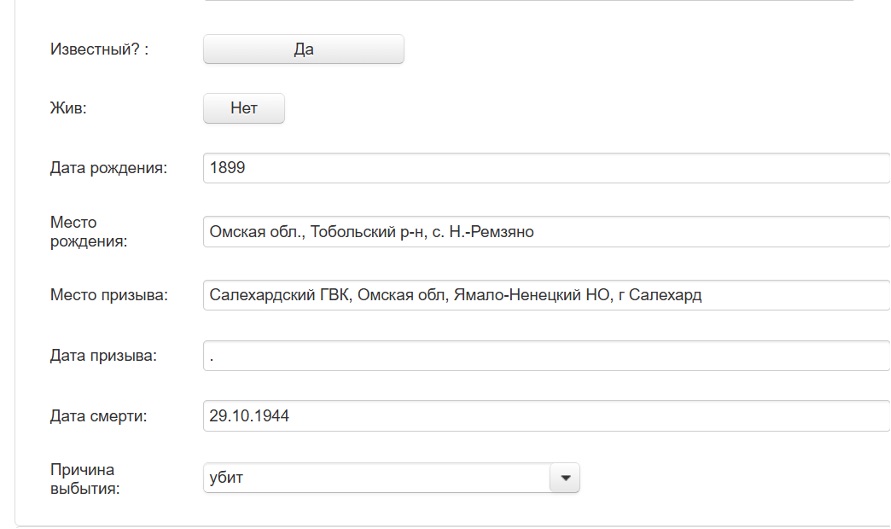Click the "Известный? :" label
Image resolution: width=891 pixels, height=529 pixels.
click(x=99, y=49)
